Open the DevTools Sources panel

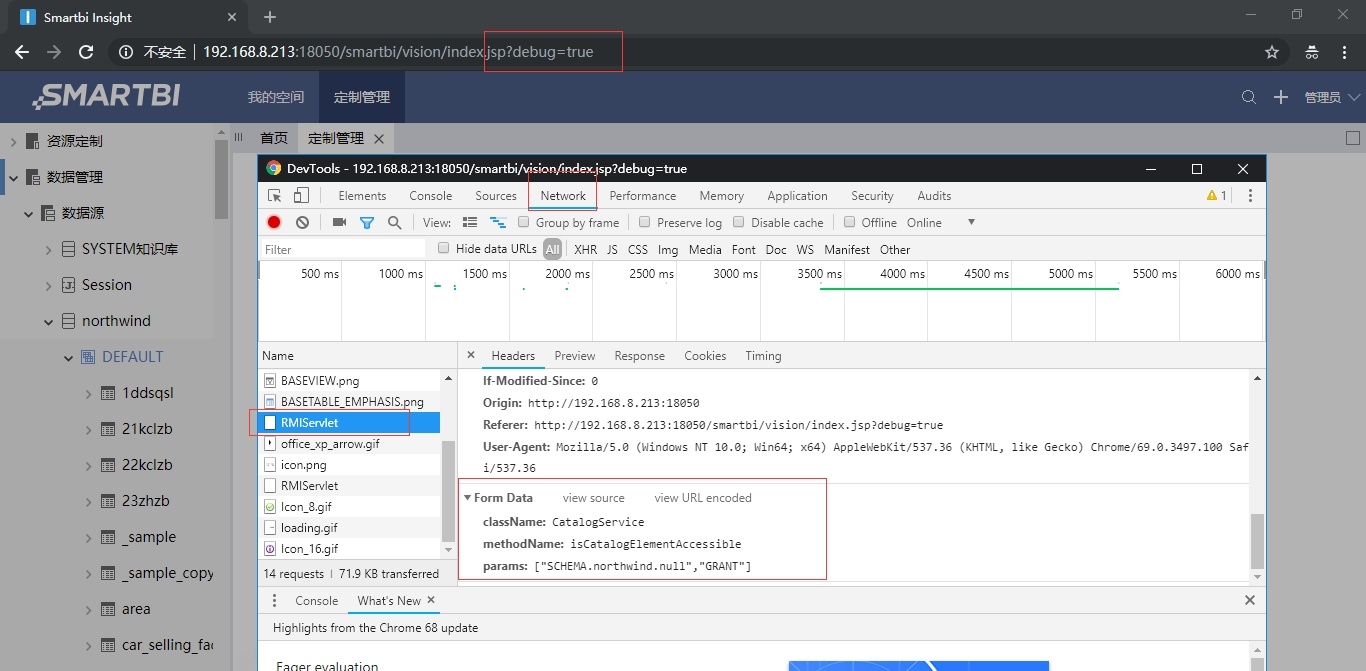click(x=496, y=196)
